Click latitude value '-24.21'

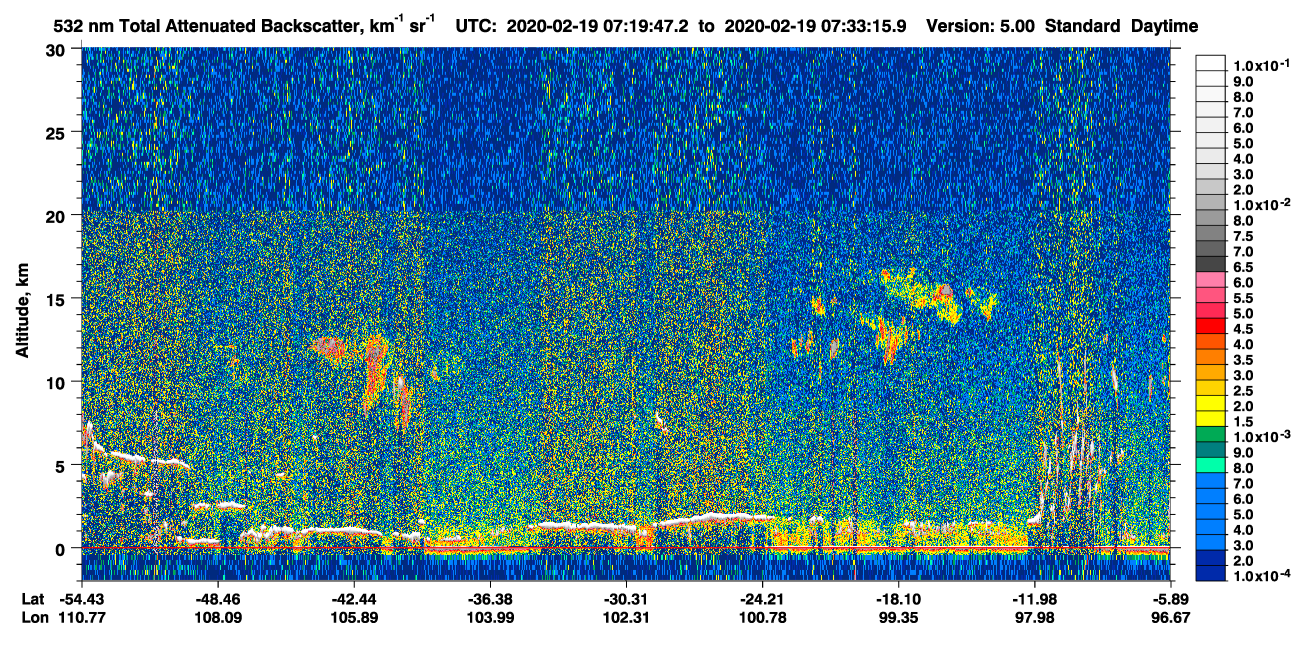763,599
